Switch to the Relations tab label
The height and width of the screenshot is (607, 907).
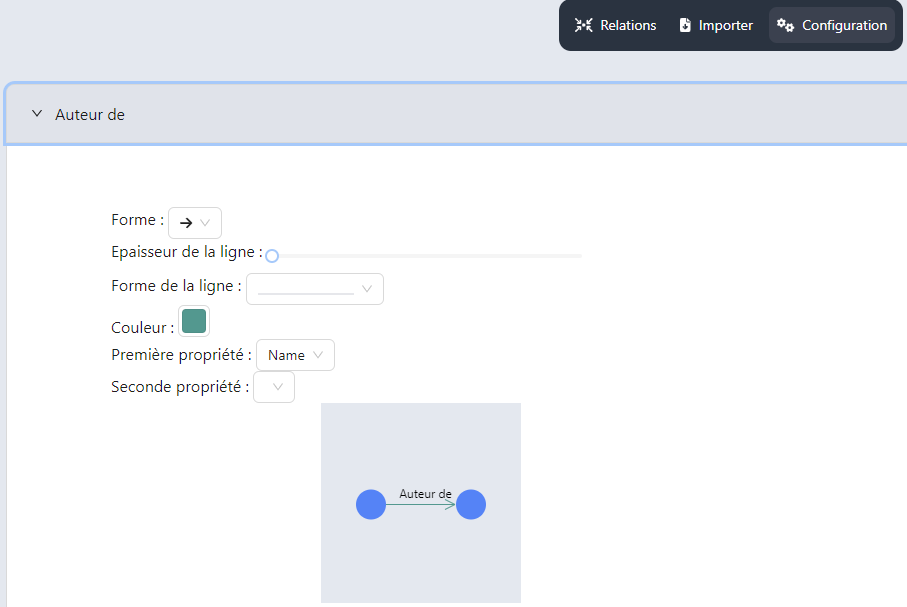[x=628, y=26]
